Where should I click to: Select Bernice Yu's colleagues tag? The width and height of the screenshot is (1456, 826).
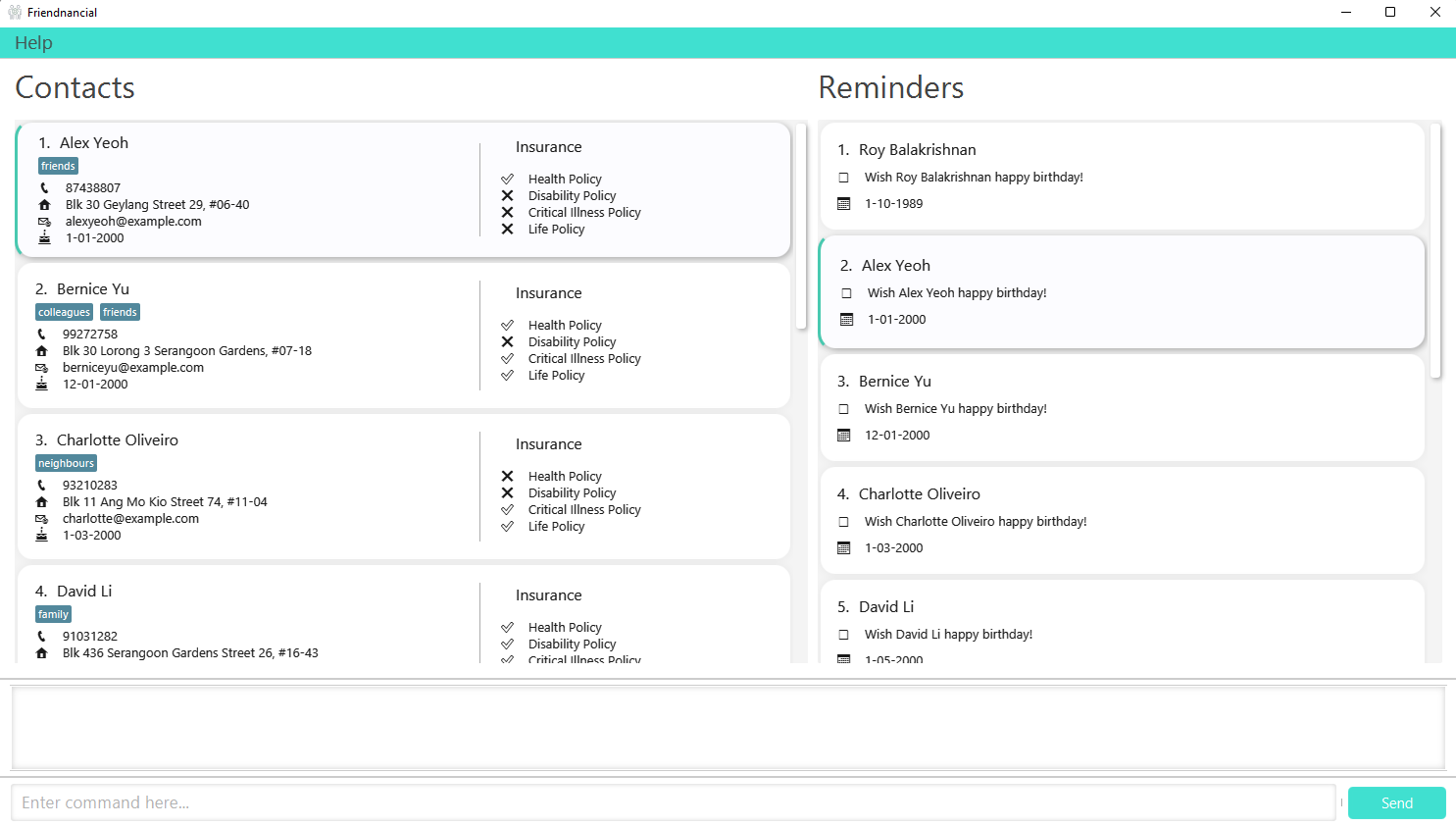(65, 313)
